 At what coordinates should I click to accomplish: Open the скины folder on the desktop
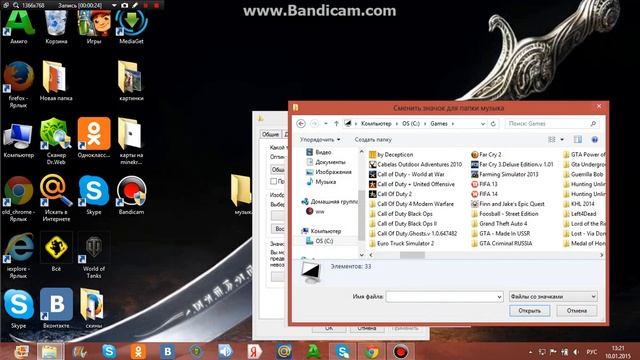tap(93, 308)
